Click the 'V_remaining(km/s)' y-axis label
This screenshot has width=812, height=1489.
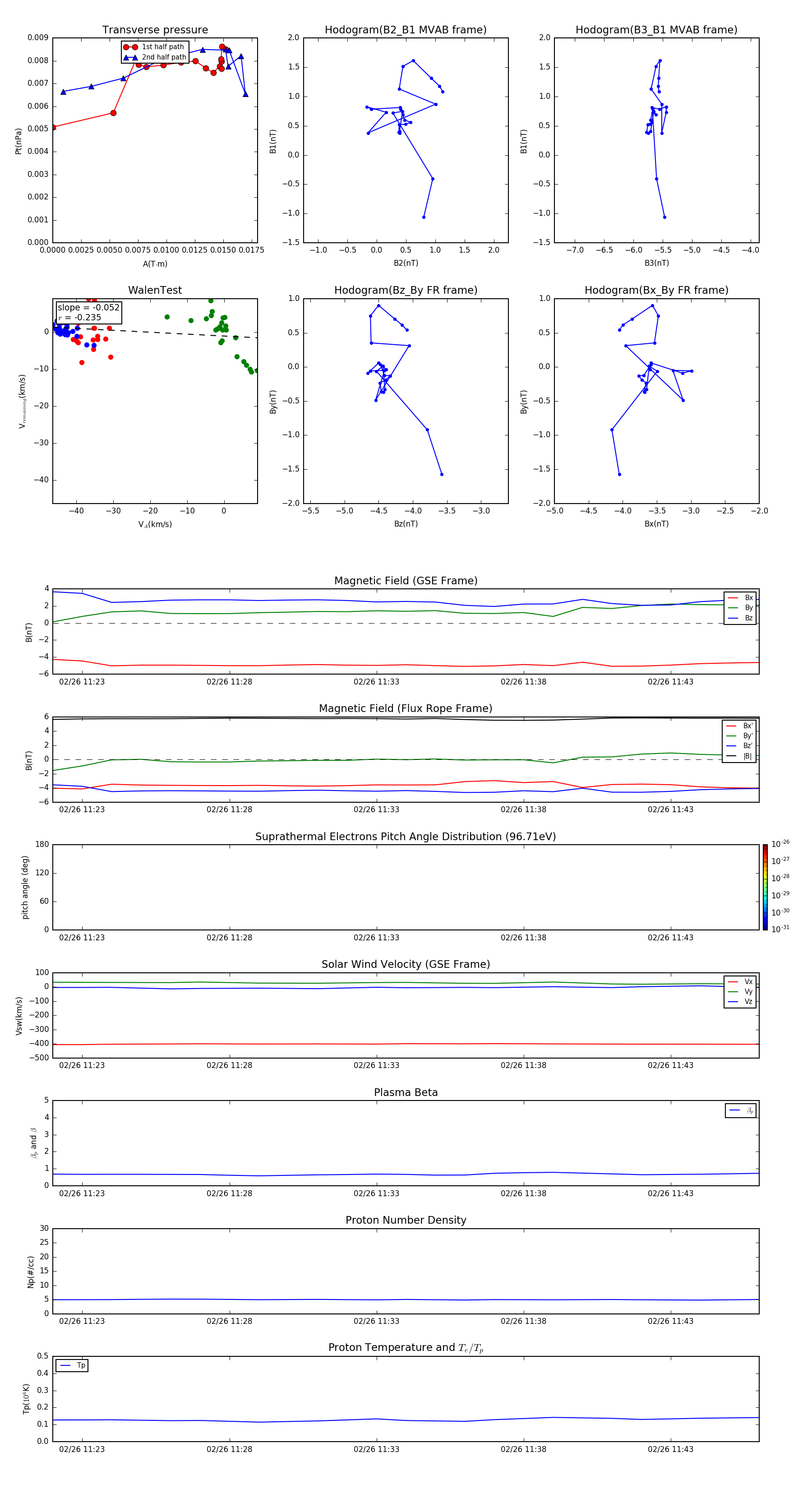pyautogui.click(x=23, y=401)
